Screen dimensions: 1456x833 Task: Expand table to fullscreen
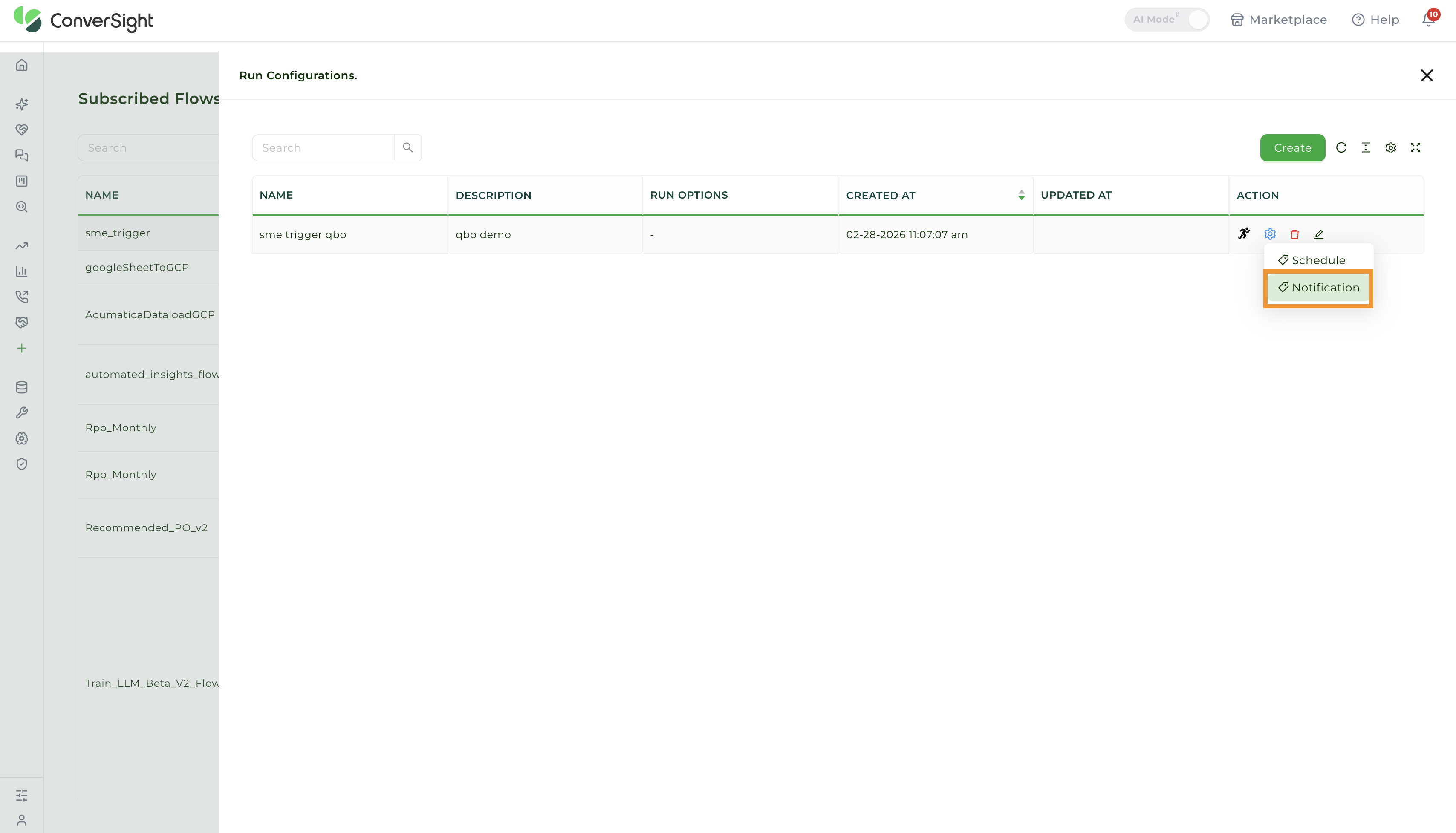(1416, 147)
